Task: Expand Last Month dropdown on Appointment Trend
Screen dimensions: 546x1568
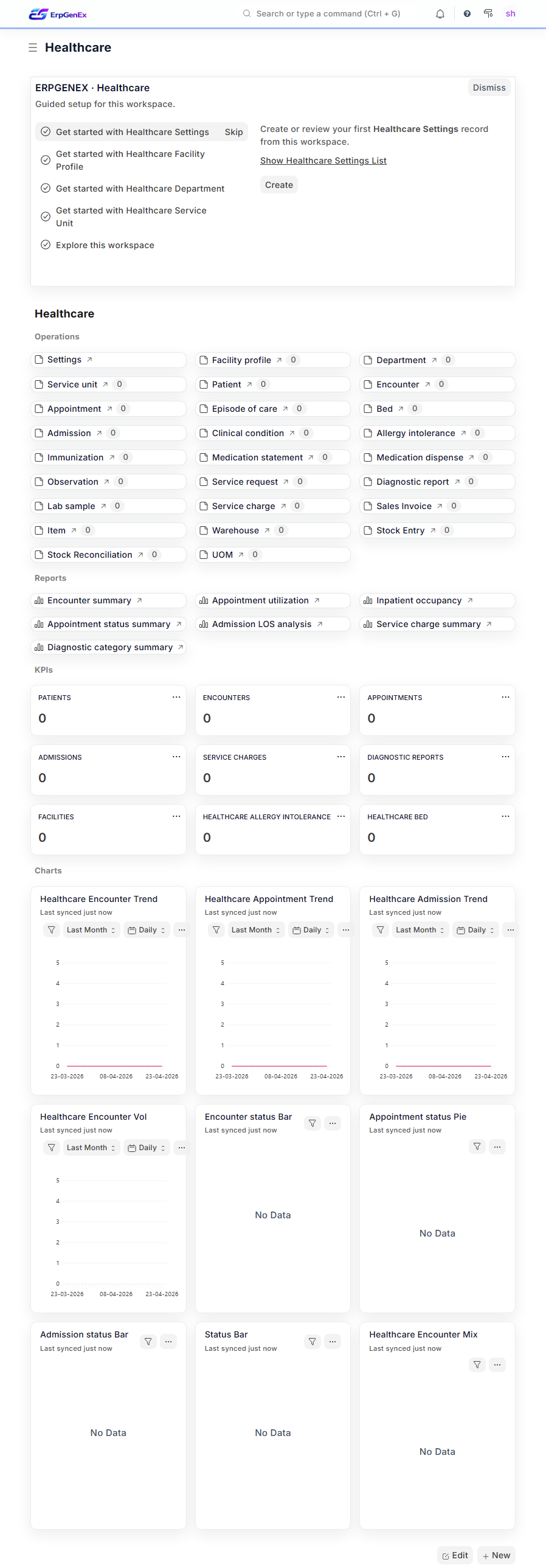Action: pyautogui.click(x=255, y=929)
